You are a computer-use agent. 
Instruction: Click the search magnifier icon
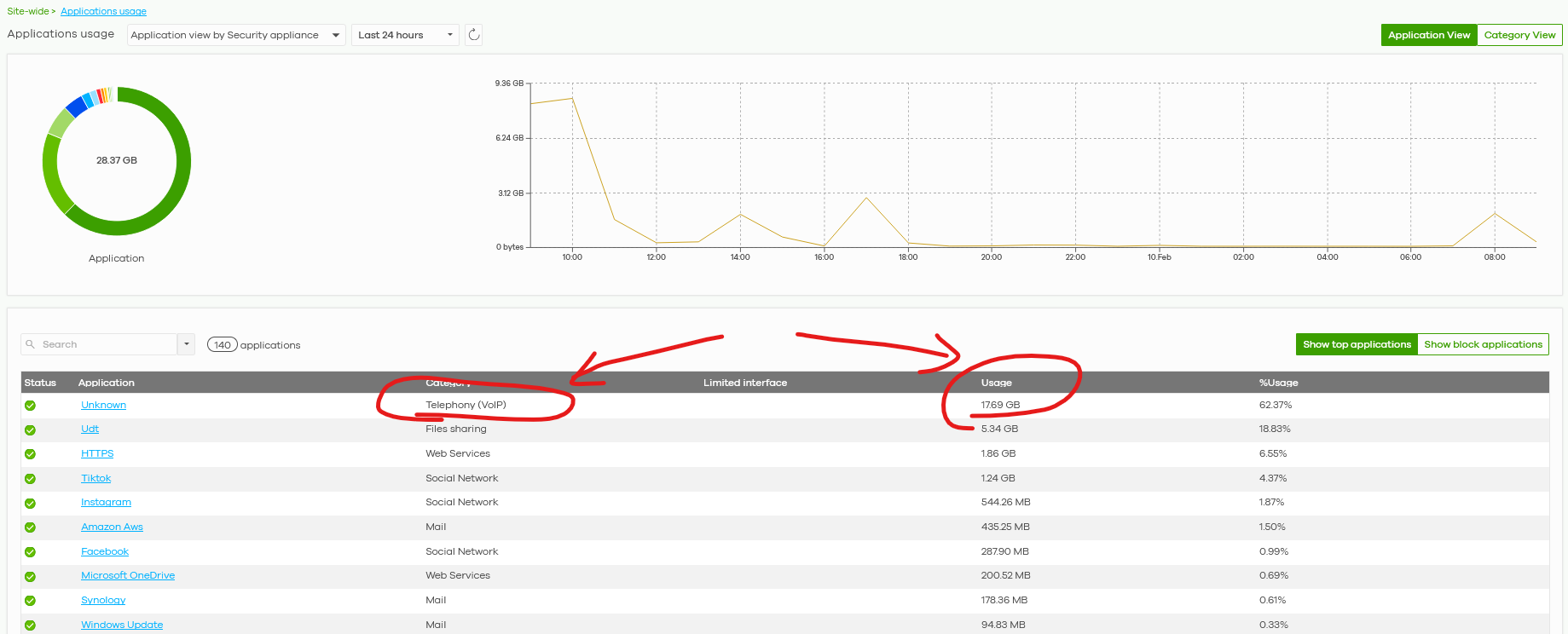coord(31,344)
